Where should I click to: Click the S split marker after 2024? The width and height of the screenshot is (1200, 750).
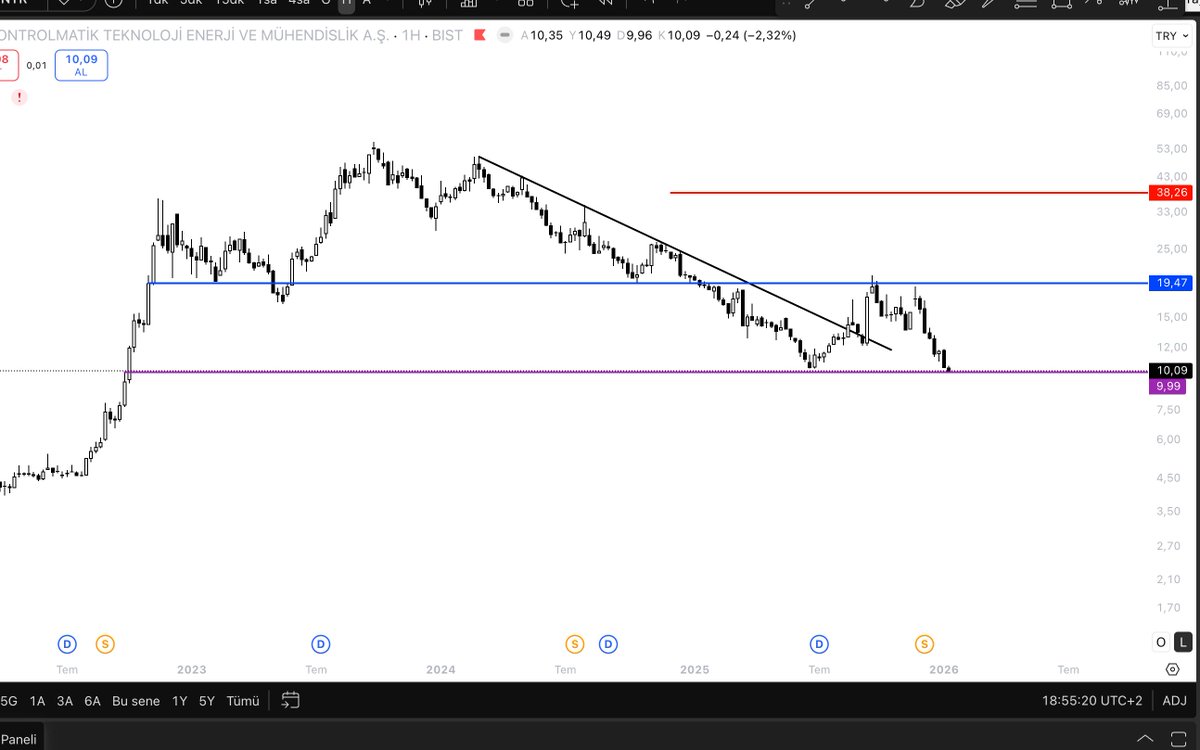tap(575, 644)
